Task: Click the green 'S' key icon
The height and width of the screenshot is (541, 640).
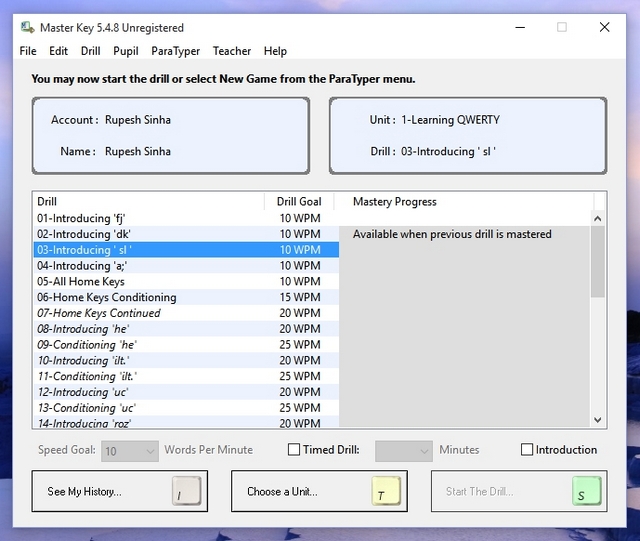Action: click(x=587, y=491)
